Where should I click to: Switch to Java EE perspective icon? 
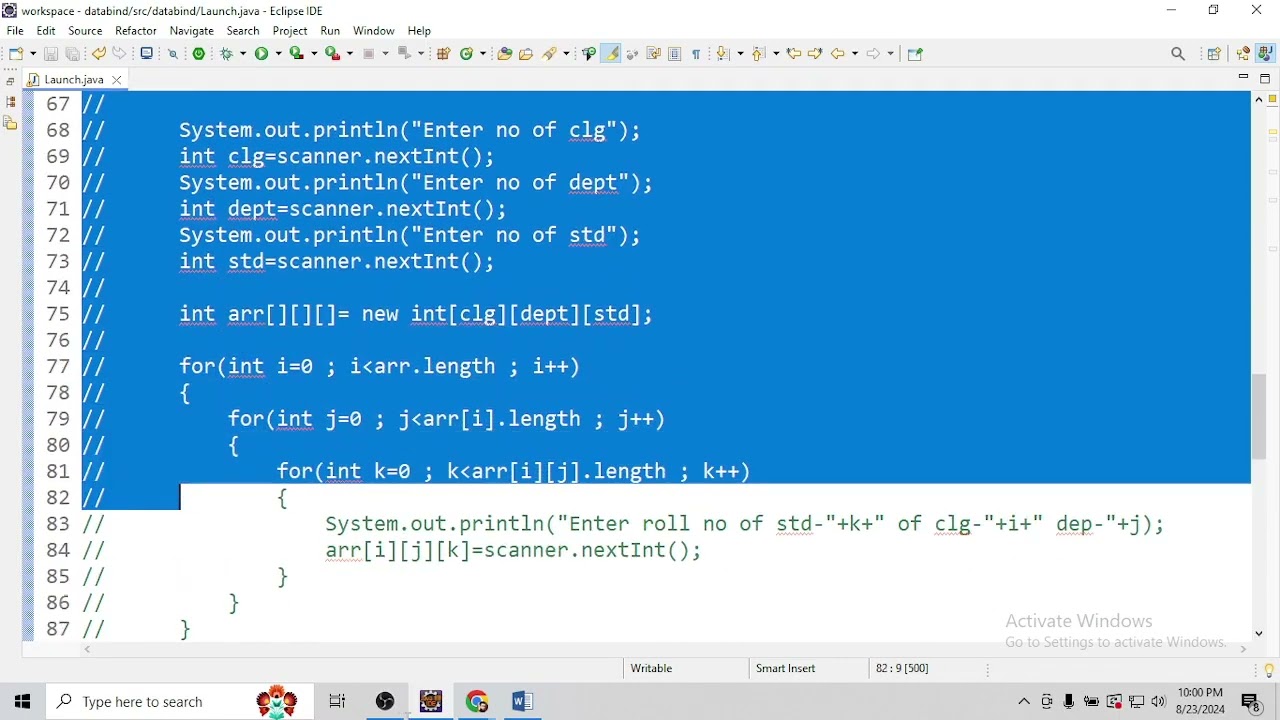(x=1244, y=54)
